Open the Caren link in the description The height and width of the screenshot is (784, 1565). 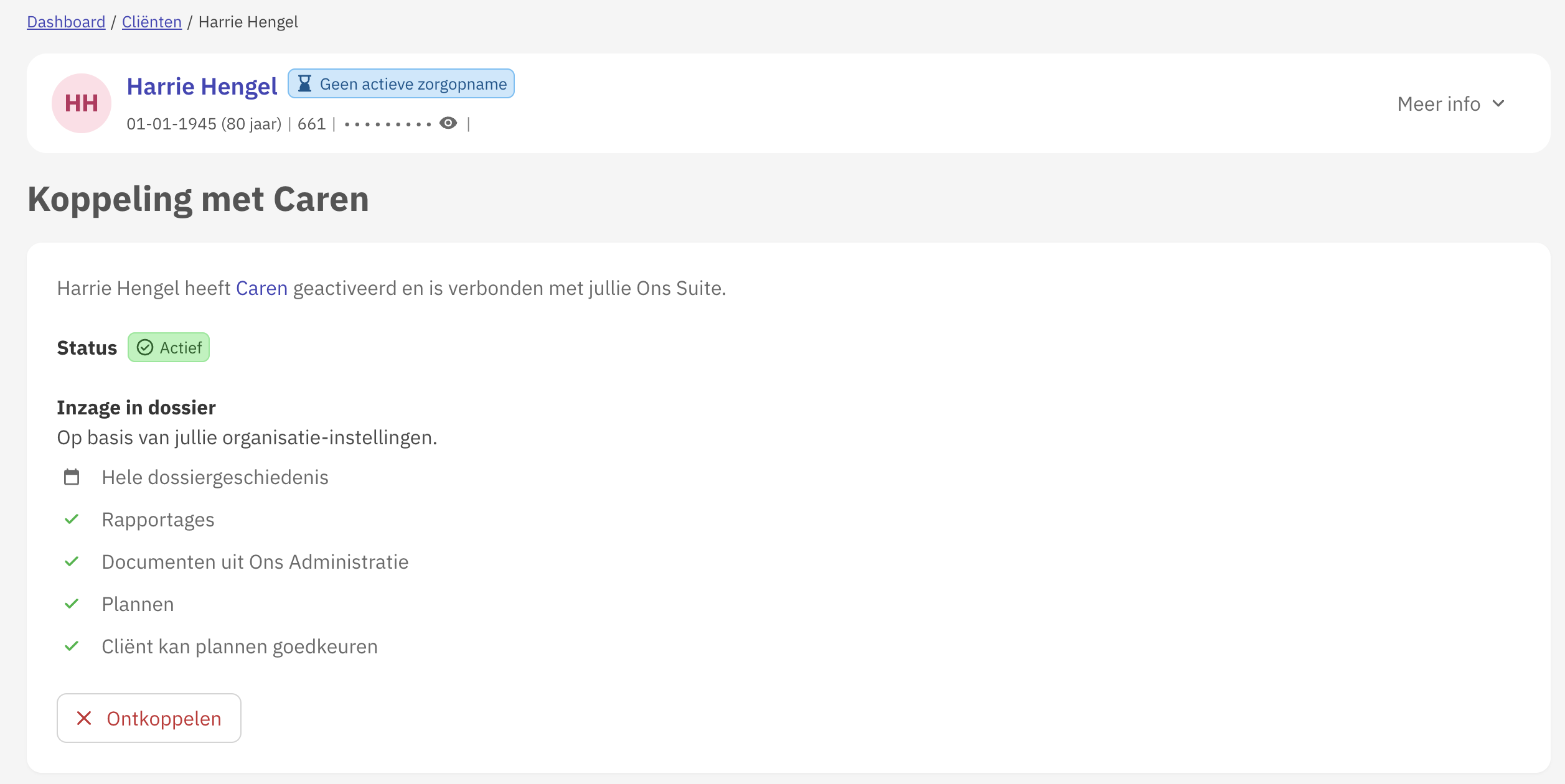coord(261,288)
